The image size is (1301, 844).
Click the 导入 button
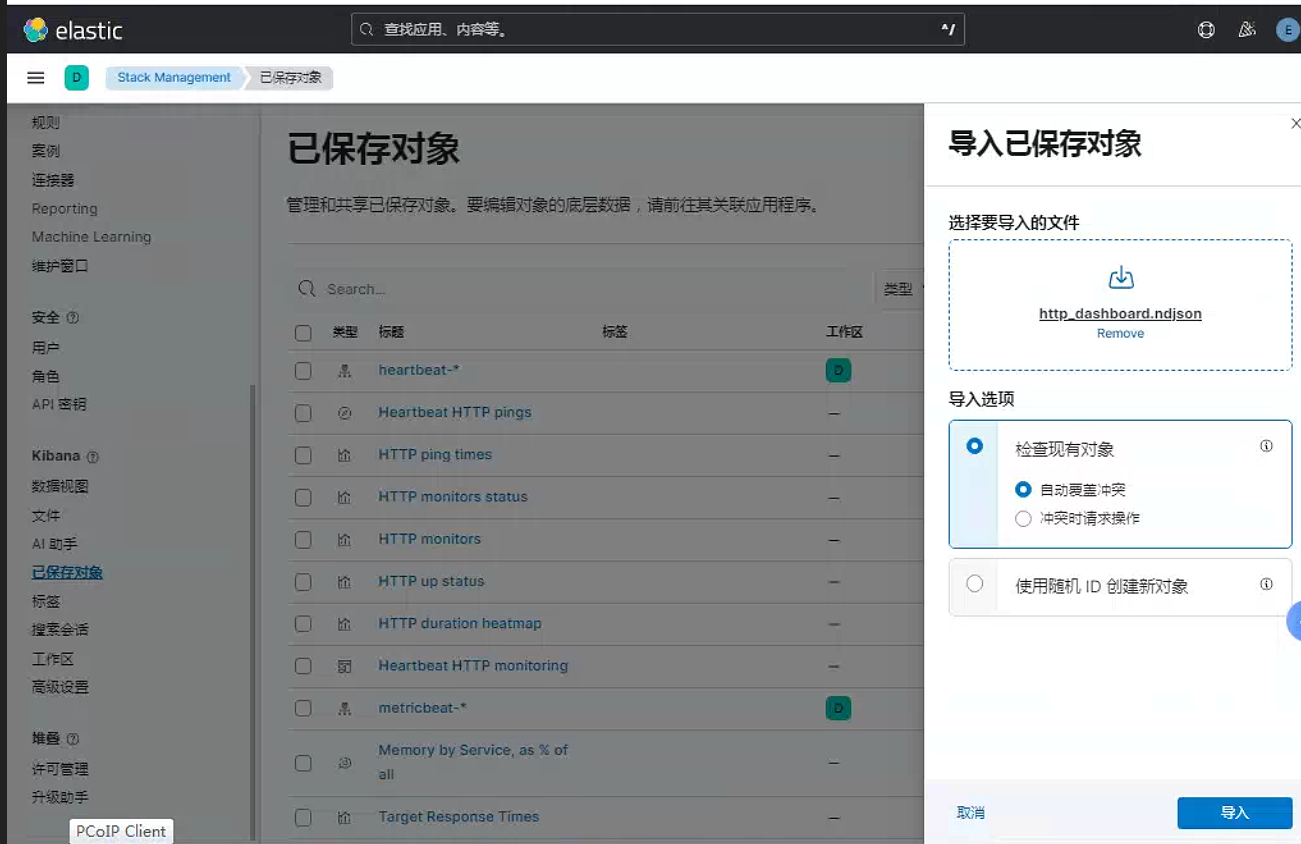pos(1235,813)
